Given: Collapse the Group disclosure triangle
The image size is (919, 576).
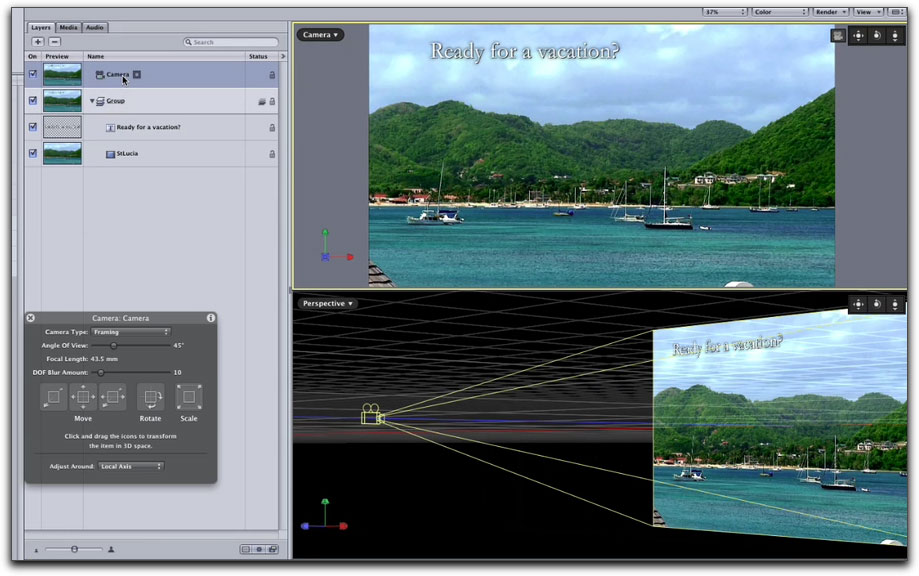Looking at the screenshot, I should click(92, 101).
